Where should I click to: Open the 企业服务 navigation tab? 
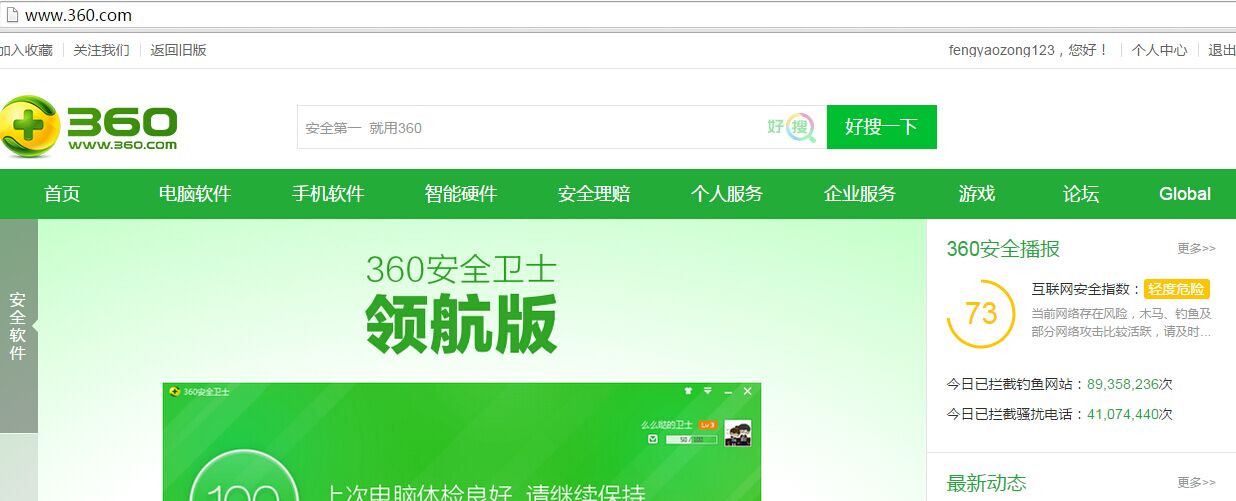click(x=860, y=194)
